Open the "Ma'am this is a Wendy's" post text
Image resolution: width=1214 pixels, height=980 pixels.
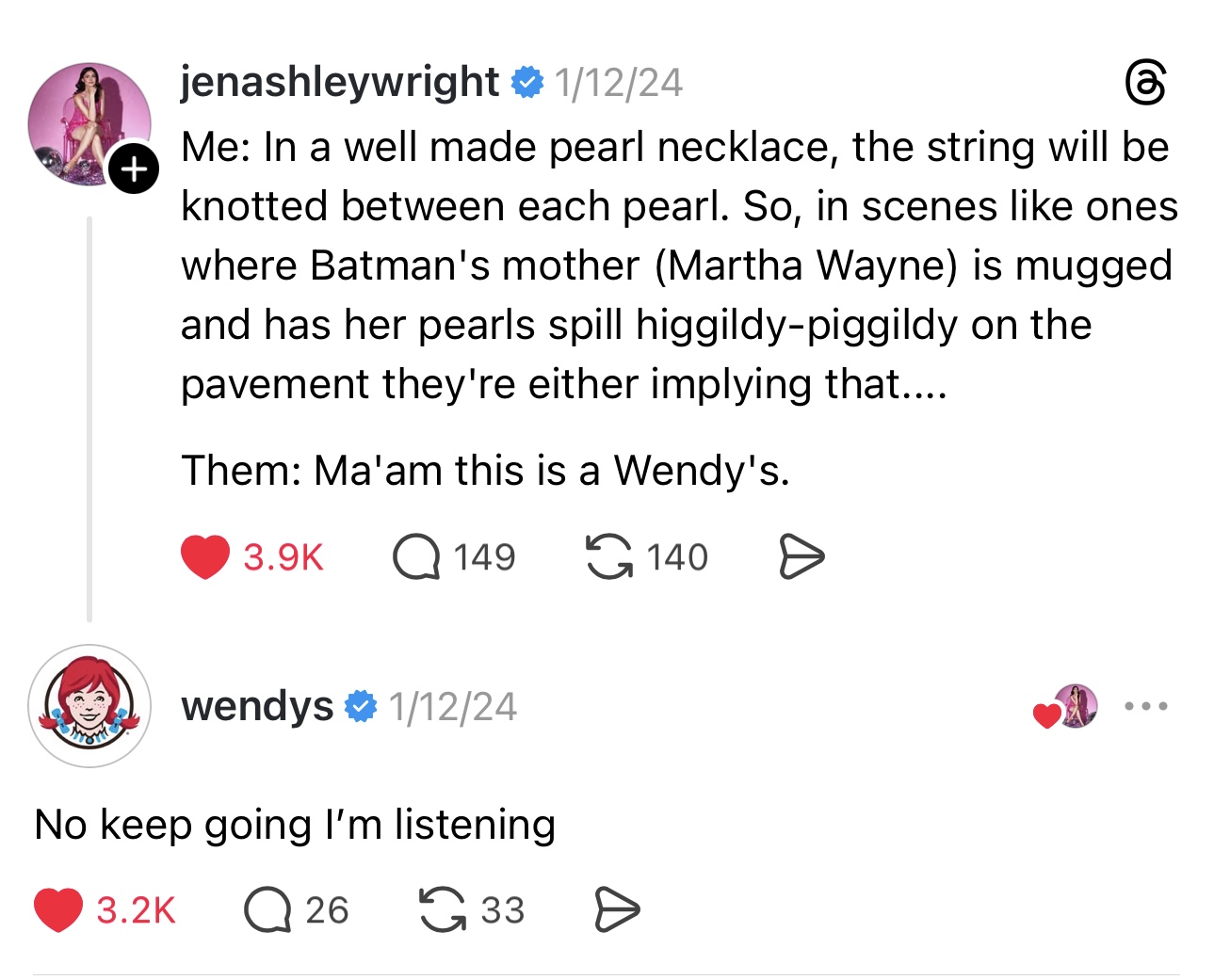[485, 470]
